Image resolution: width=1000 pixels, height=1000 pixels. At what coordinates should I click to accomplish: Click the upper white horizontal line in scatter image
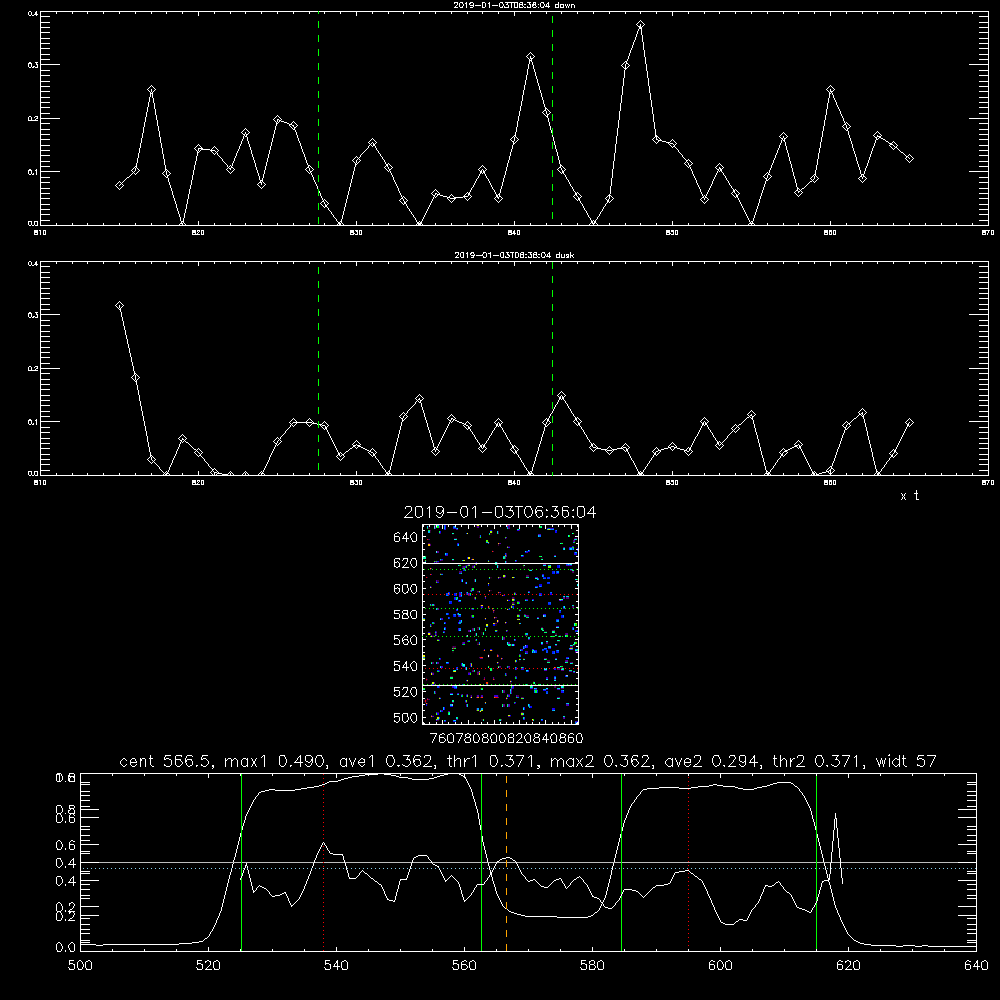(x=500, y=563)
